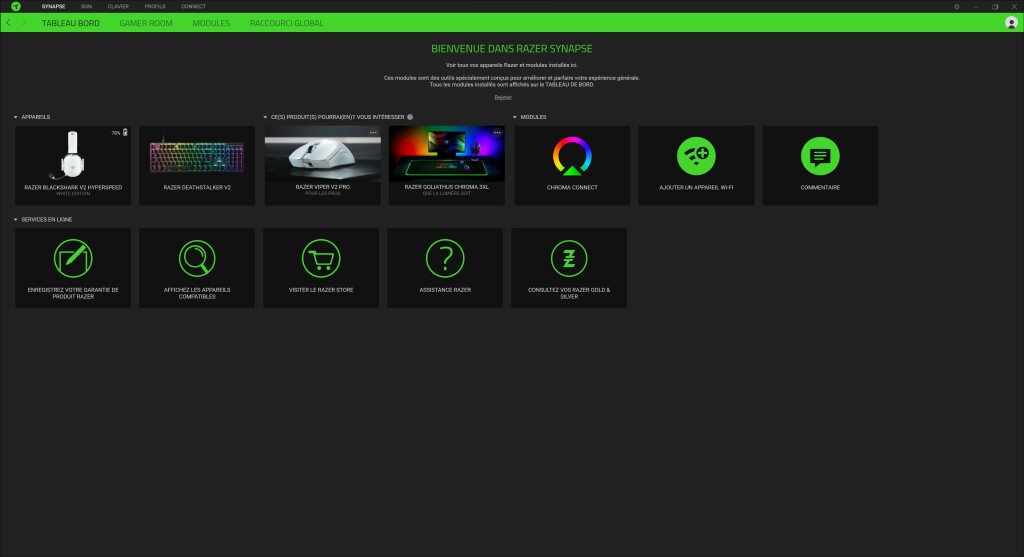
Task: Open three-dot menu on Viper V2 Pro card
Action: click(373, 133)
